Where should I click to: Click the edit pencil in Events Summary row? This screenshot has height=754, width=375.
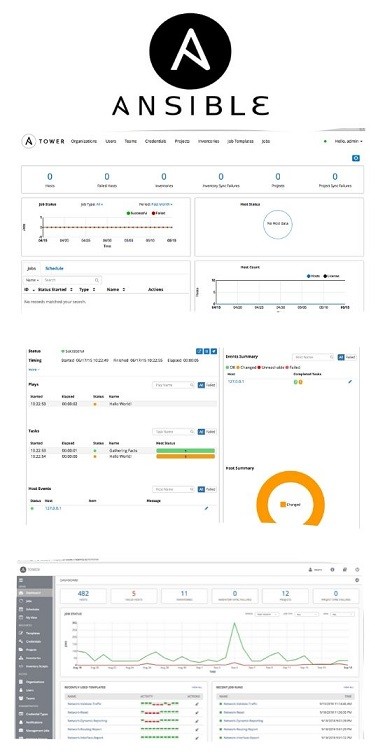point(350,382)
